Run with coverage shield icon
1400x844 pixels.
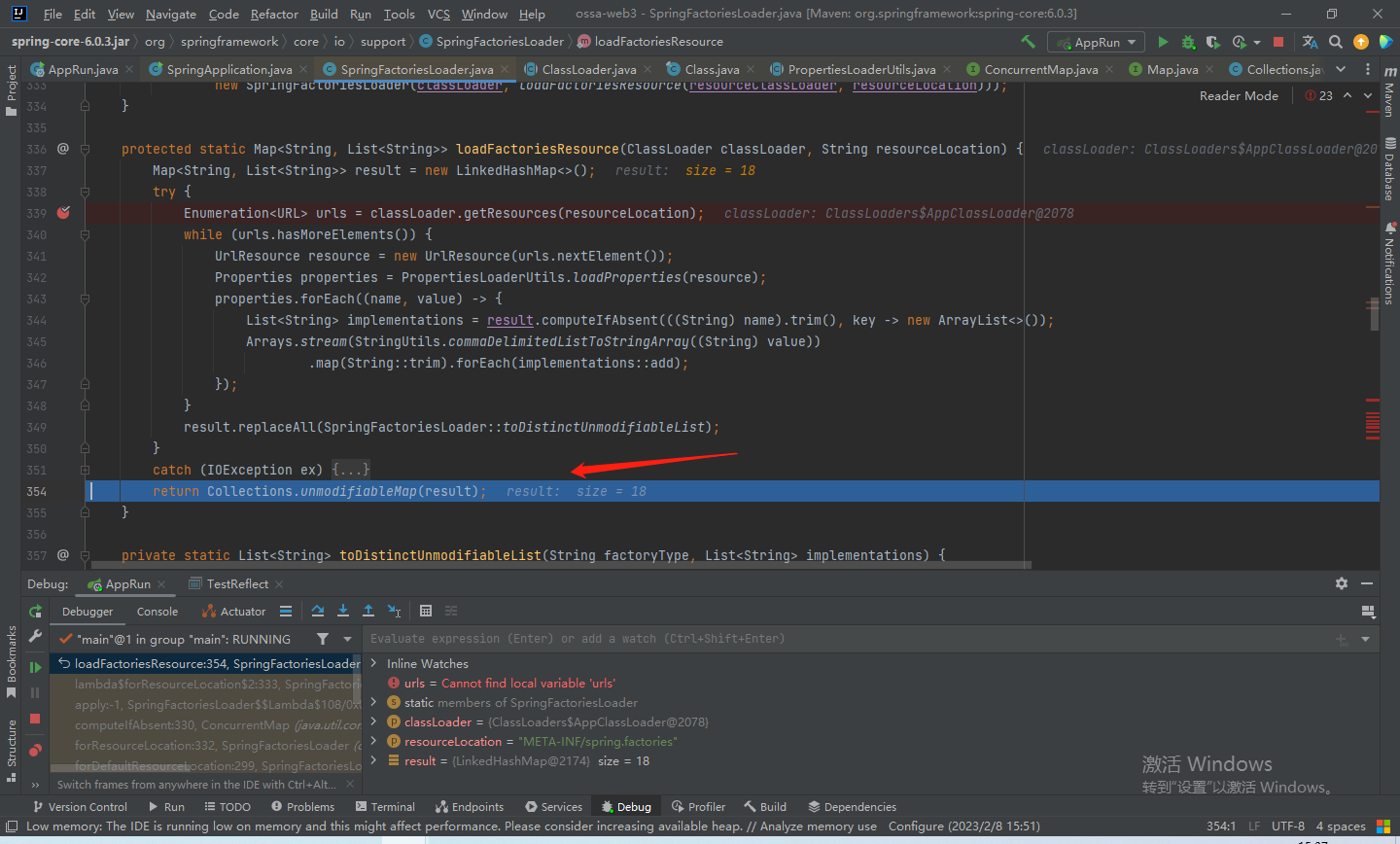pos(1212,42)
